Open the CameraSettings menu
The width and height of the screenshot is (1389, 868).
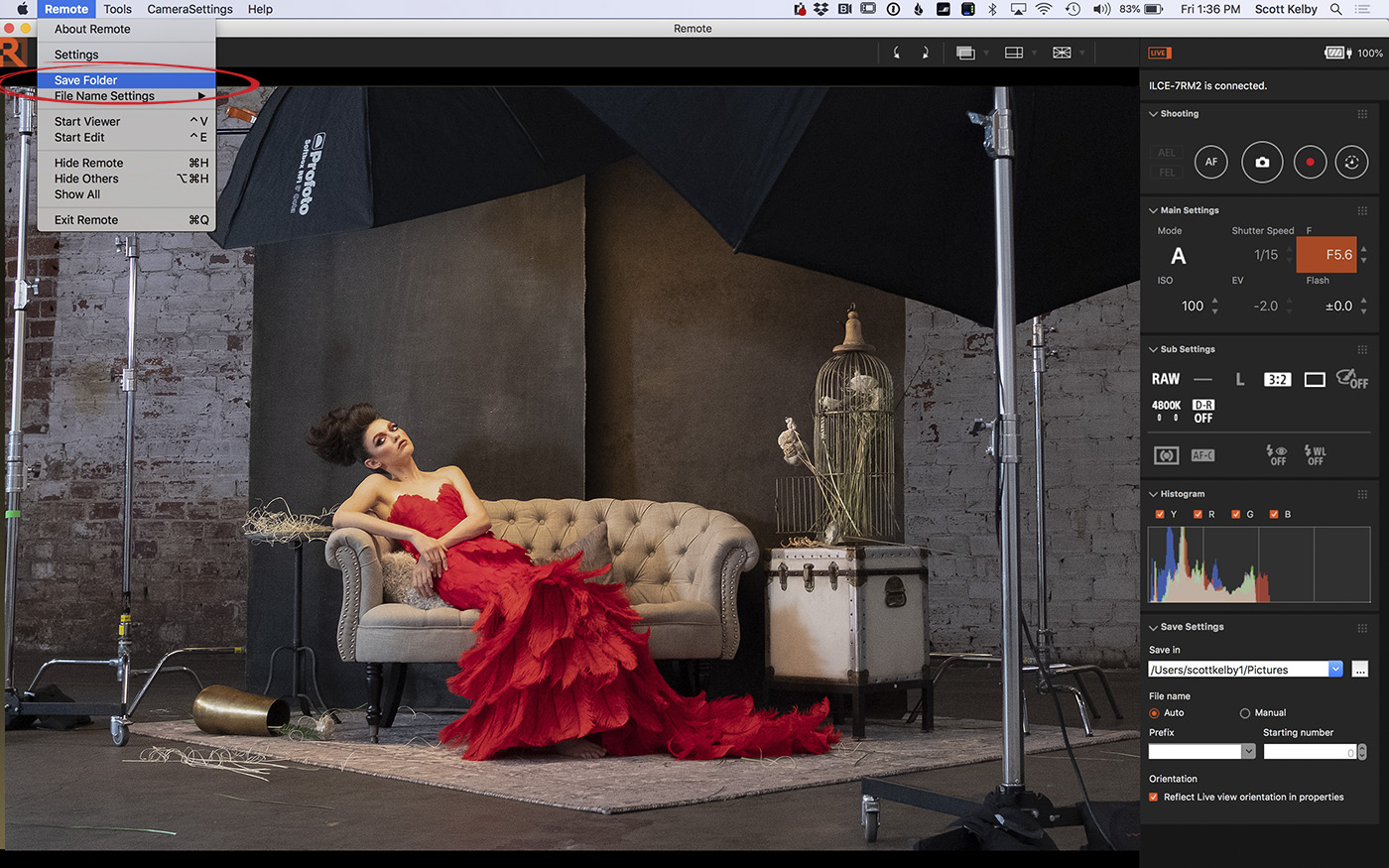tap(189, 9)
